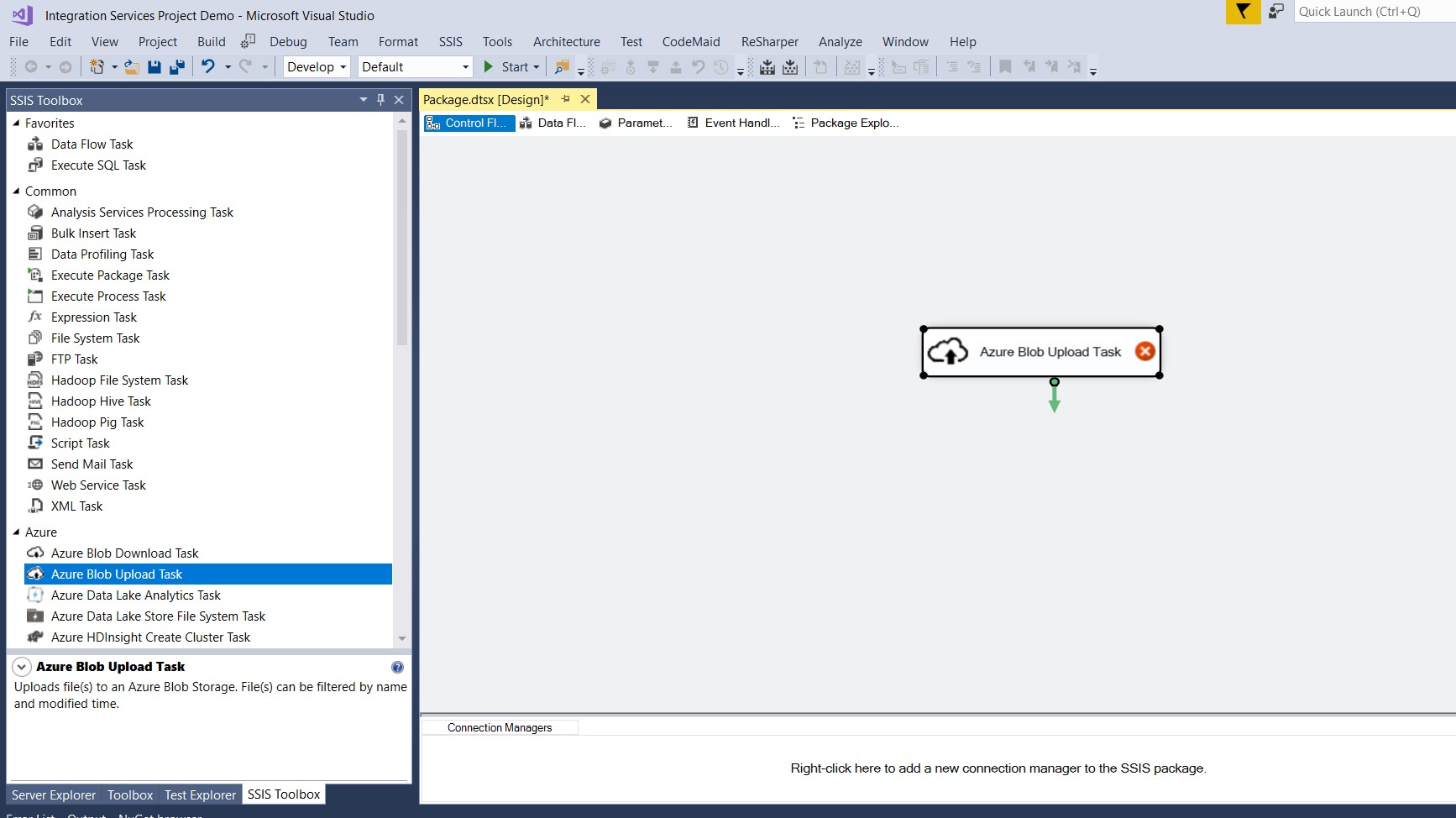
Task: Open the Event Handlers designer tab
Action: click(734, 123)
